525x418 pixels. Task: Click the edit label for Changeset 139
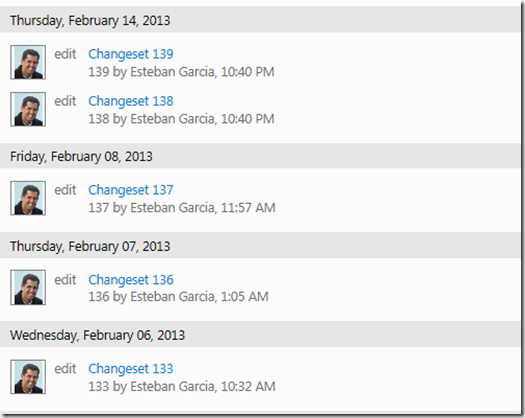[65, 54]
